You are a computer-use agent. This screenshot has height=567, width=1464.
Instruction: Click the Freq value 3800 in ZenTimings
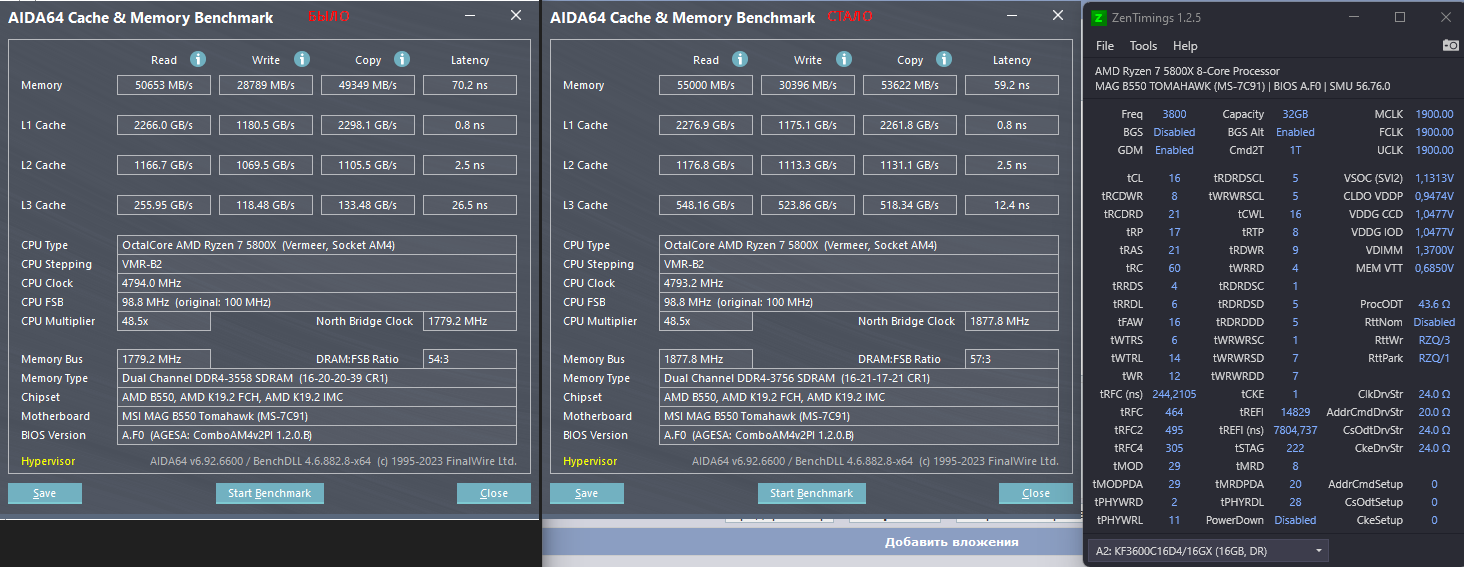(x=1175, y=114)
